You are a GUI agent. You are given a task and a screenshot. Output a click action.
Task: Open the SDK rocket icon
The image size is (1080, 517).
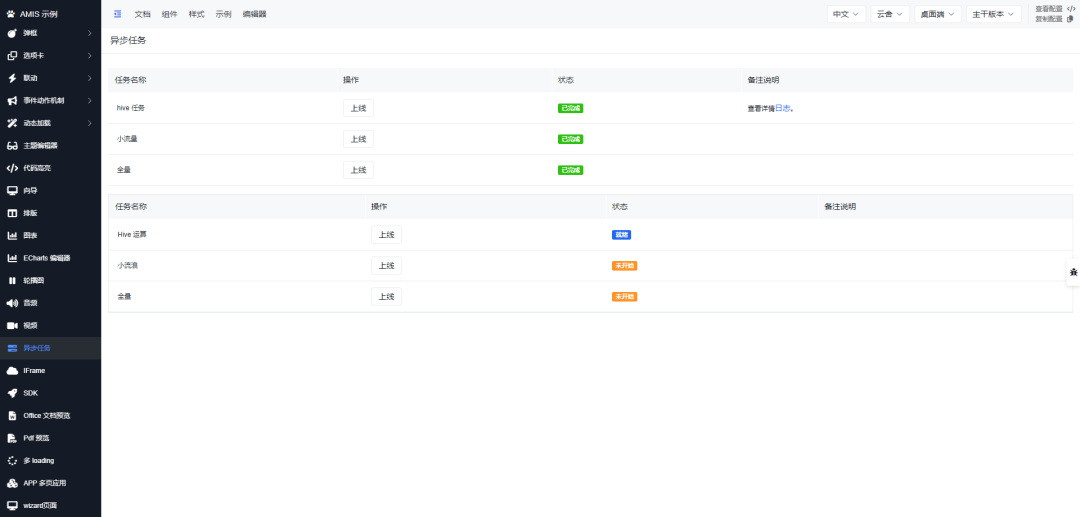click(x=12, y=393)
